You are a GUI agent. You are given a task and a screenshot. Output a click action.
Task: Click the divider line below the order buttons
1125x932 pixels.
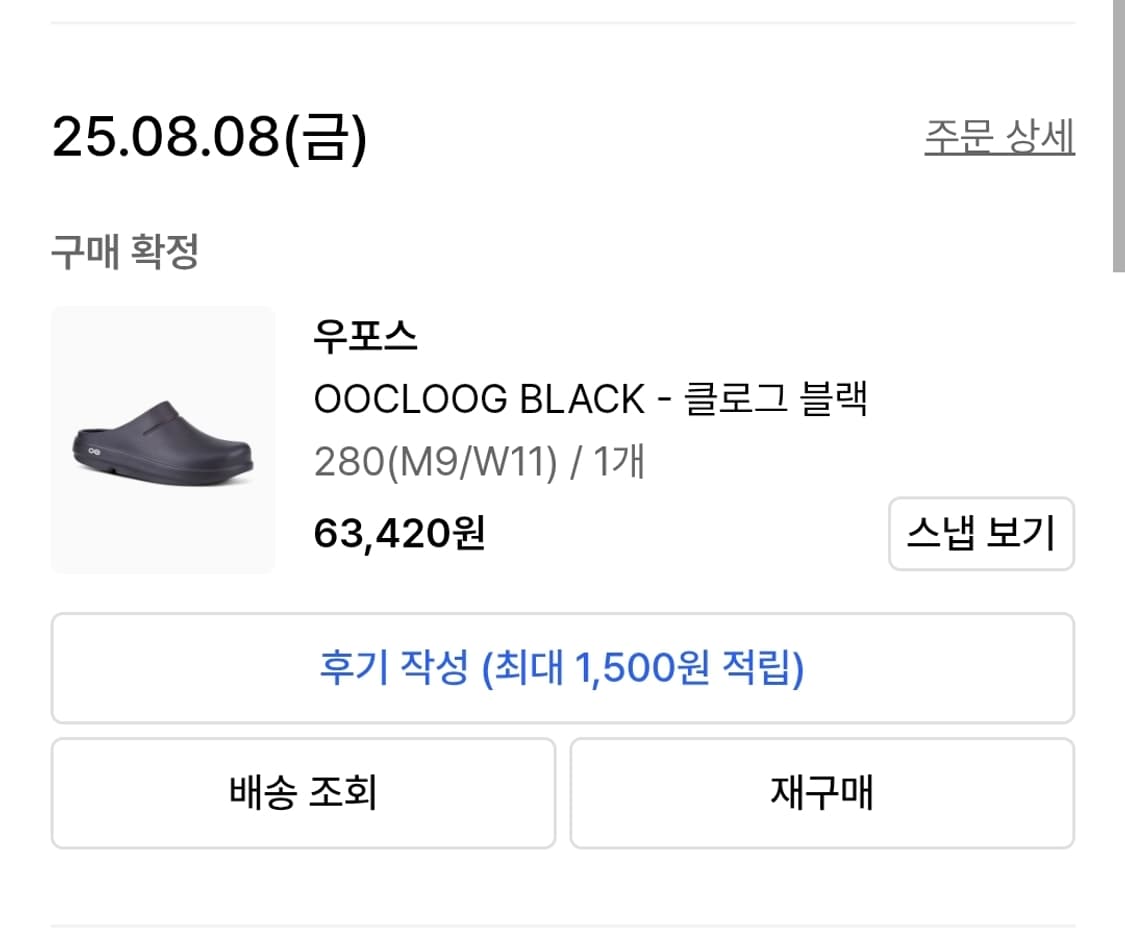click(562, 925)
